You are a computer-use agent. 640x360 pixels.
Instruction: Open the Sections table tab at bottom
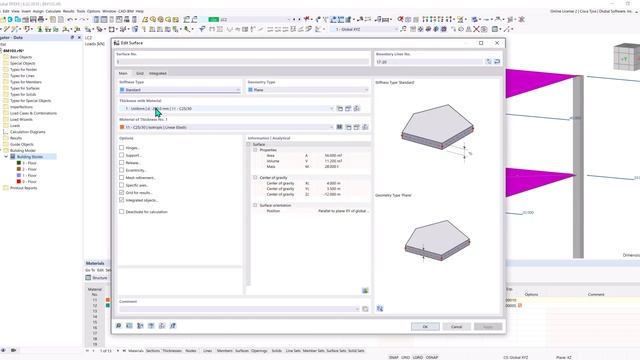click(153, 351)
